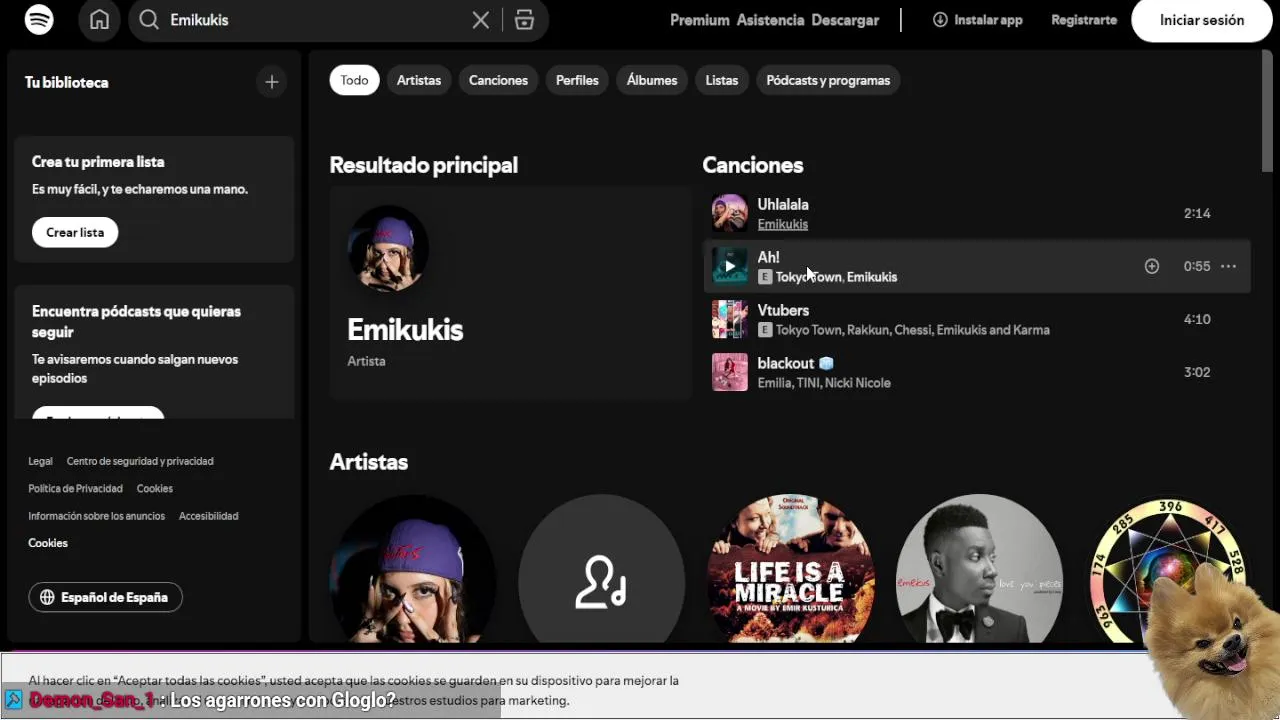This screenshot has width=1280, height=720.
Task: Click the plus icon in Tu biblioteca
Action: point(272,82)
